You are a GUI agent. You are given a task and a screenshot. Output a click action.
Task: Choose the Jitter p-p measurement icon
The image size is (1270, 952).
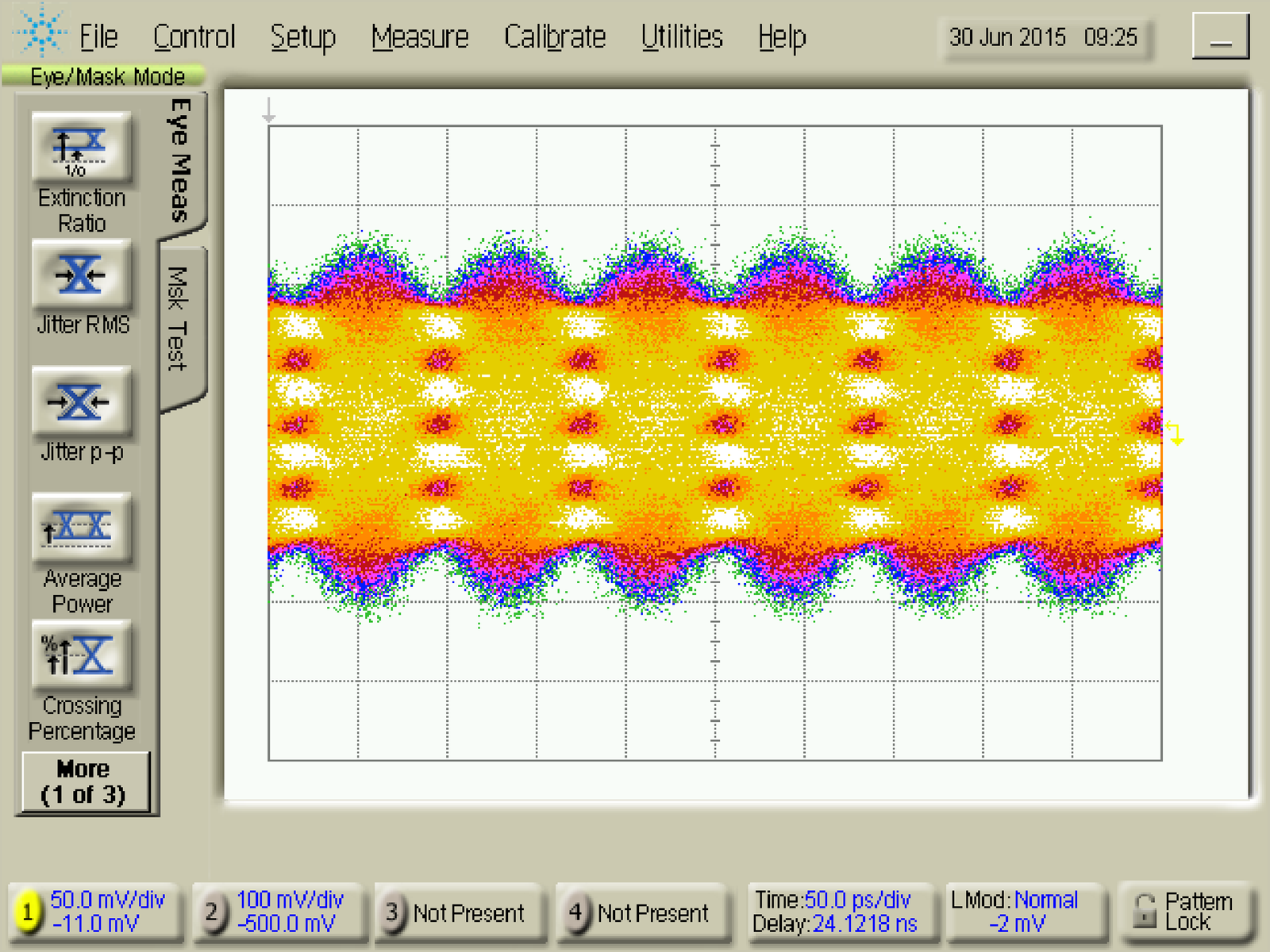point(81,402)
